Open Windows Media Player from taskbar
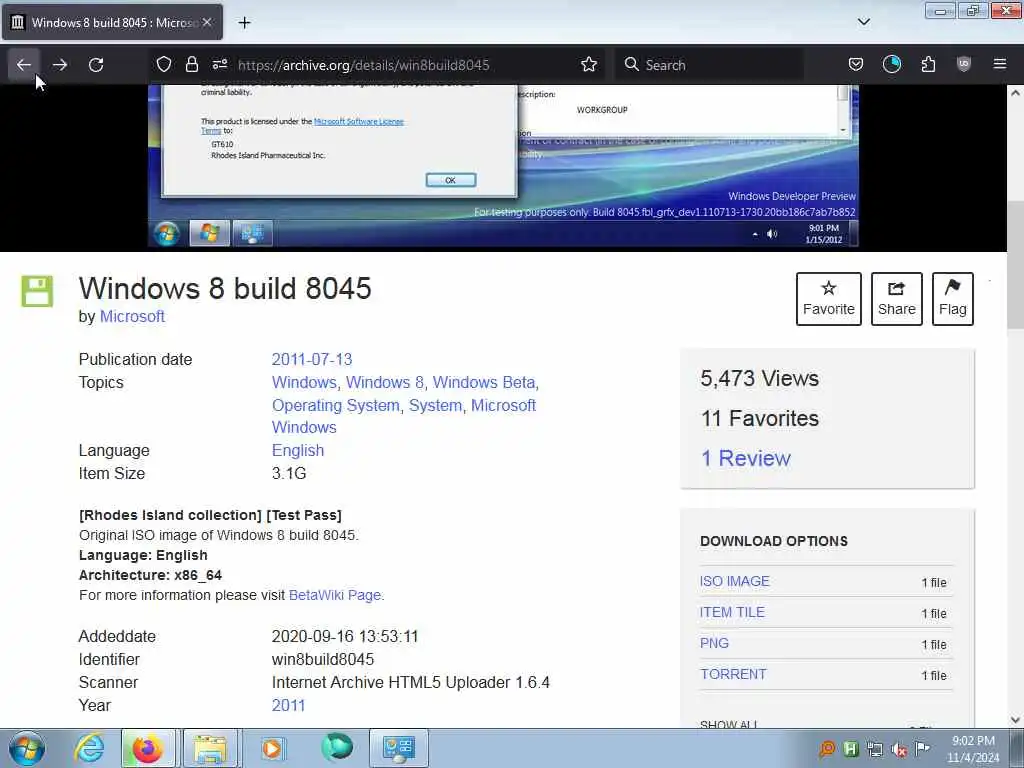Image resolution: width=1024 pixels, height=768 pixels. click(272, 748)
